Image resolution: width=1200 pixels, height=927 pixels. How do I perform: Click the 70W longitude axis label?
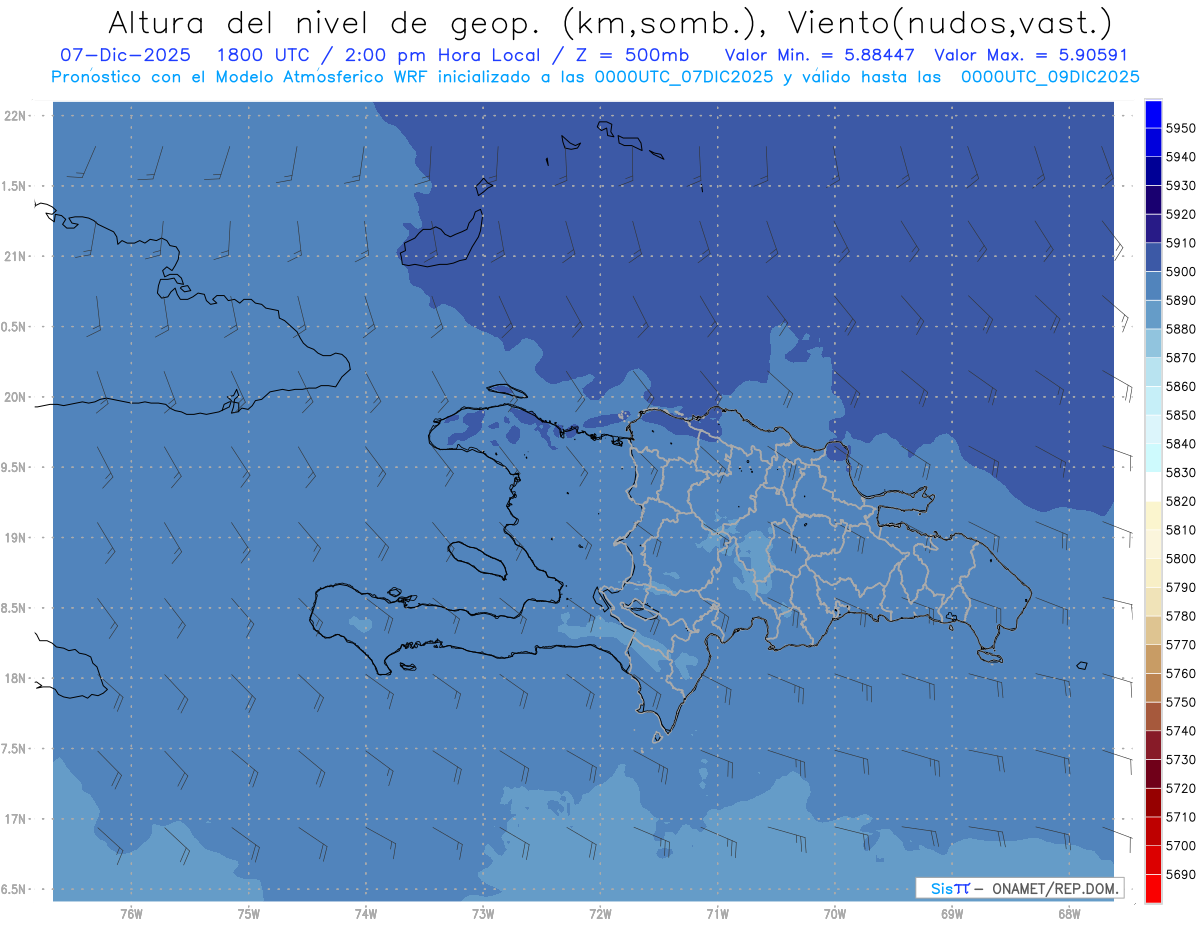tap(834, 914)
